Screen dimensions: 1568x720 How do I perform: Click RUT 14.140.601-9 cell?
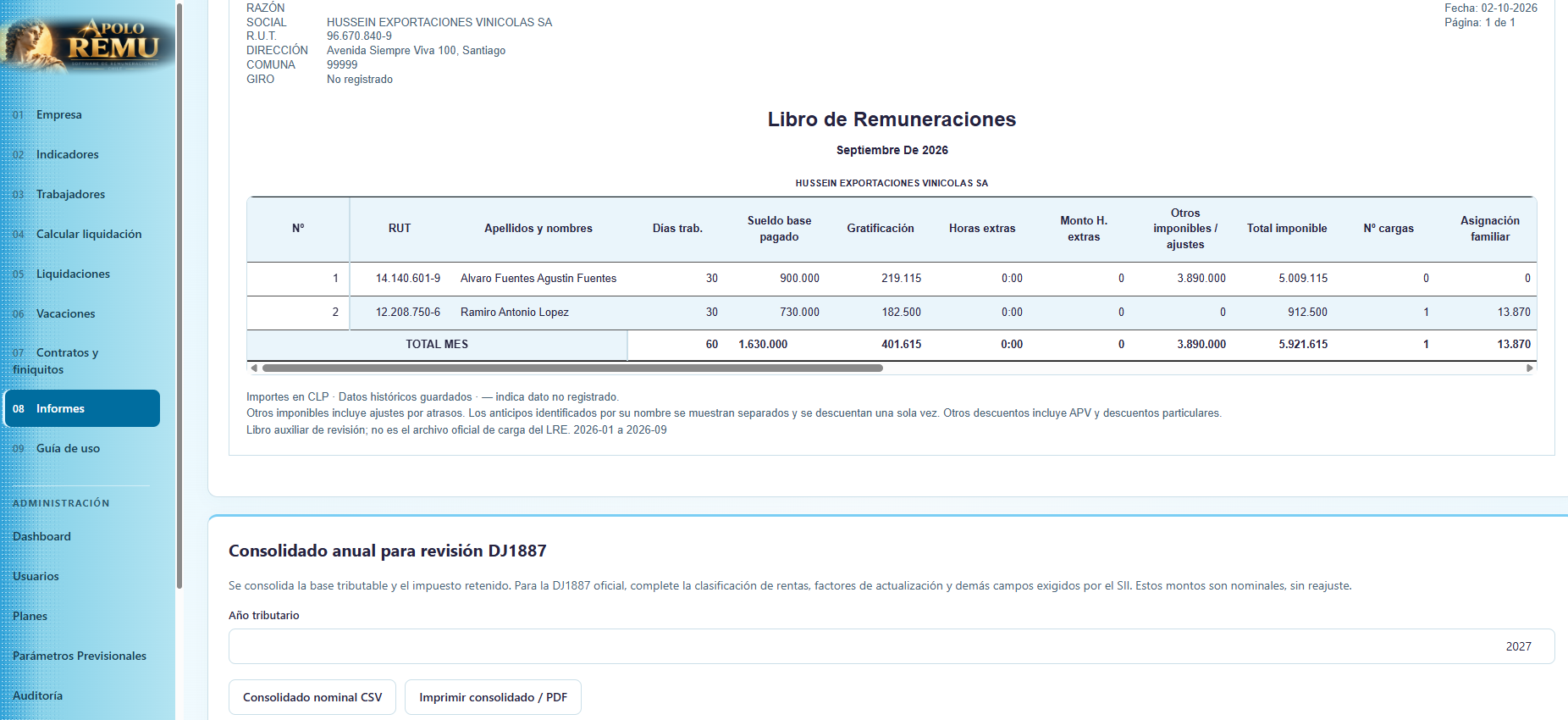(x=408, y=278)
